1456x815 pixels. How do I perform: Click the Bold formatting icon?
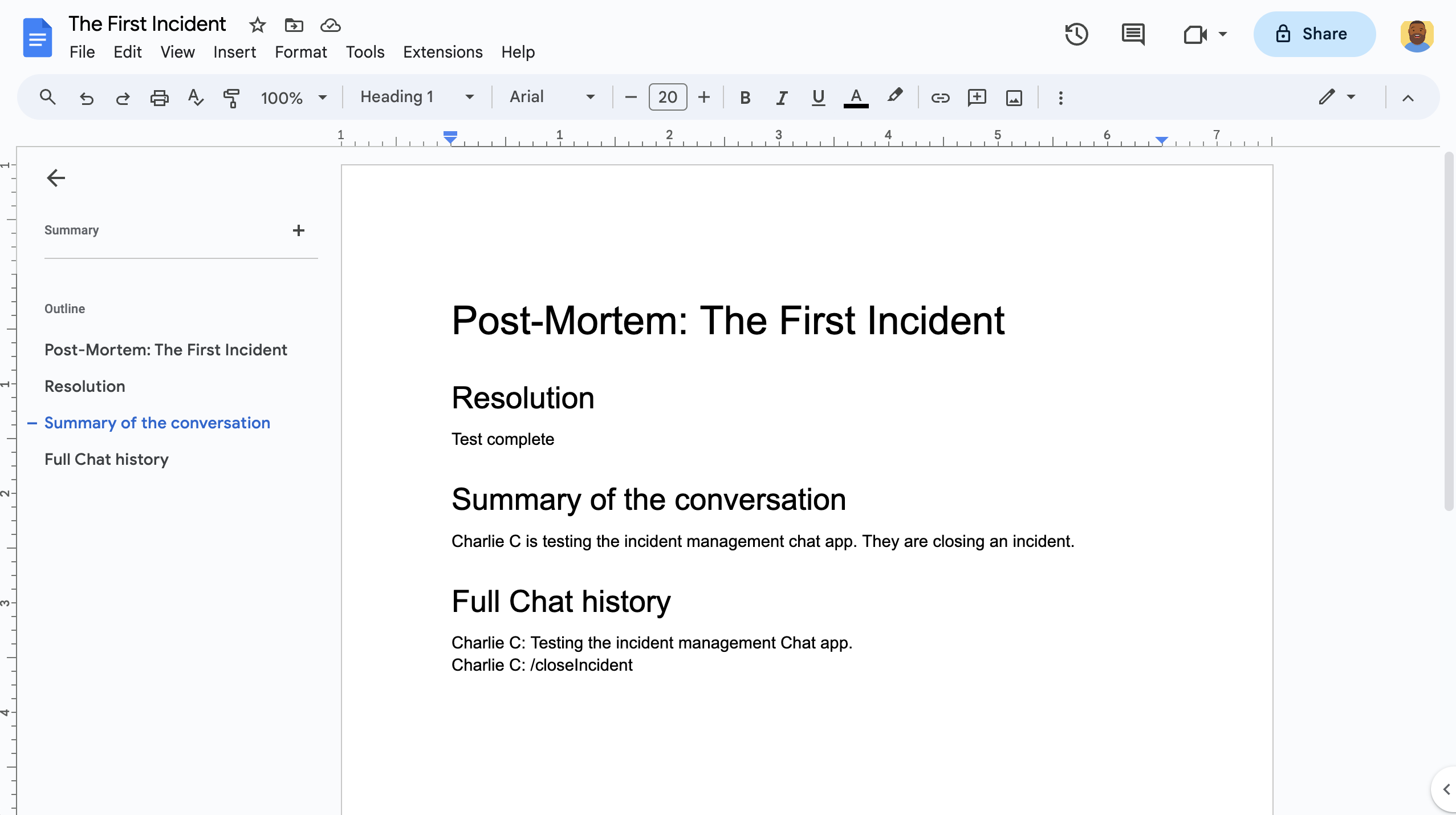tap(744, 97)
